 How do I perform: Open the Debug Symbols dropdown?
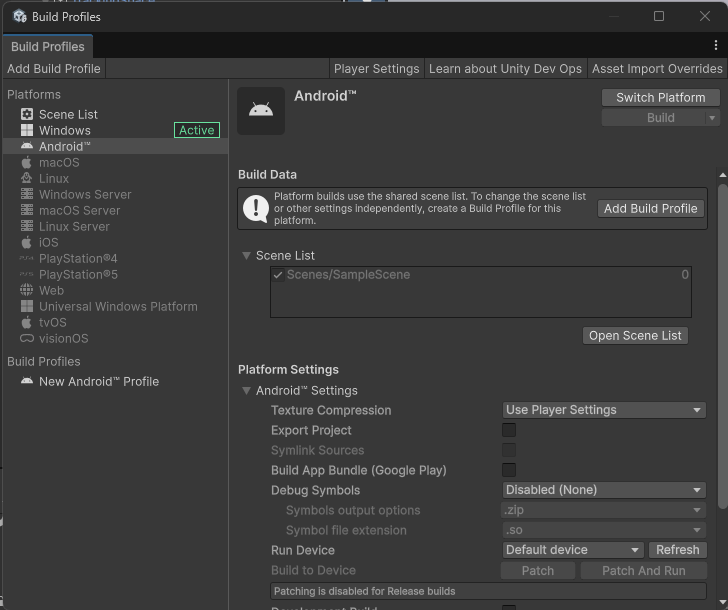coord(604,490)
